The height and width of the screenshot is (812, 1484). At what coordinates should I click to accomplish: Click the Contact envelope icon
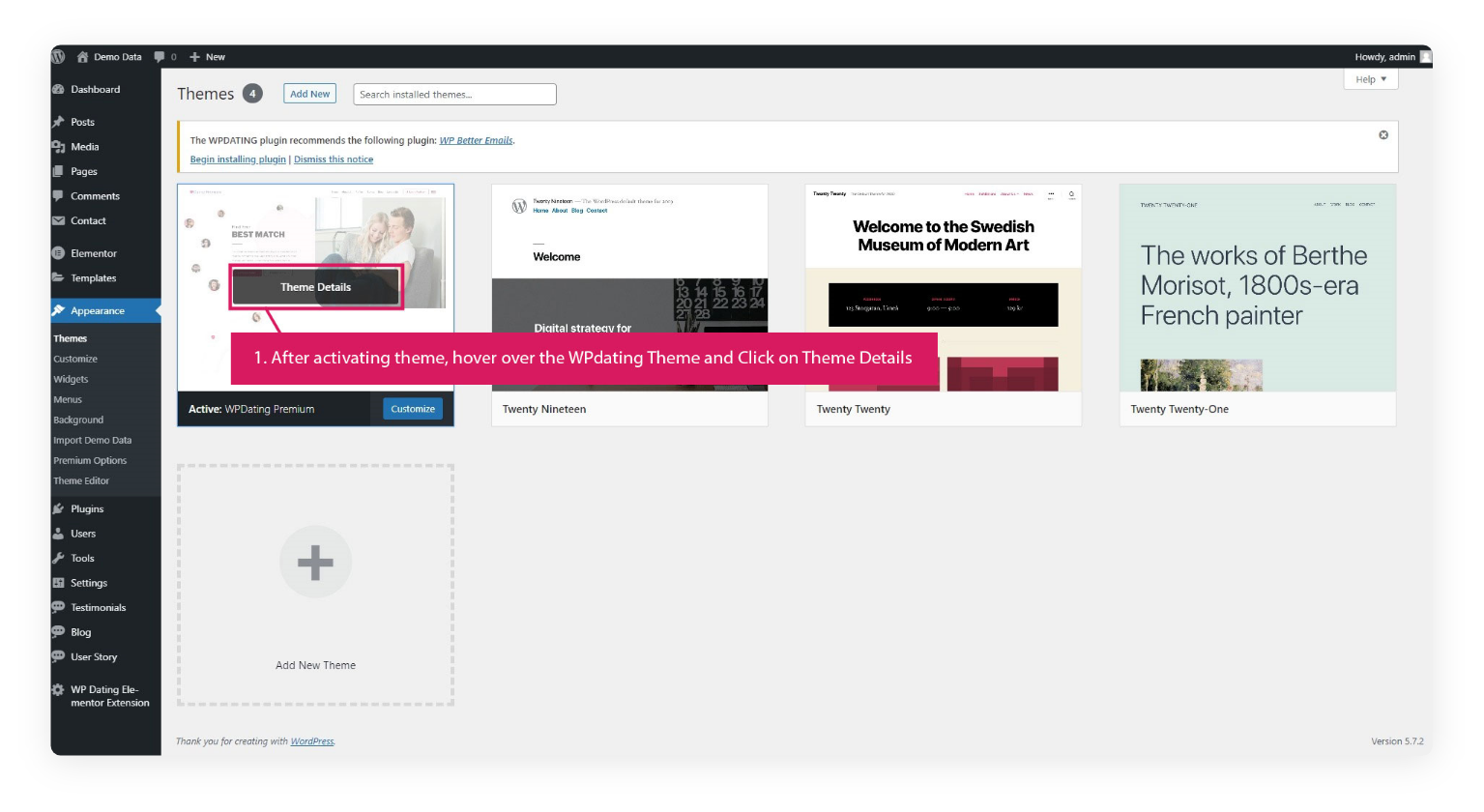coord(58,220)
